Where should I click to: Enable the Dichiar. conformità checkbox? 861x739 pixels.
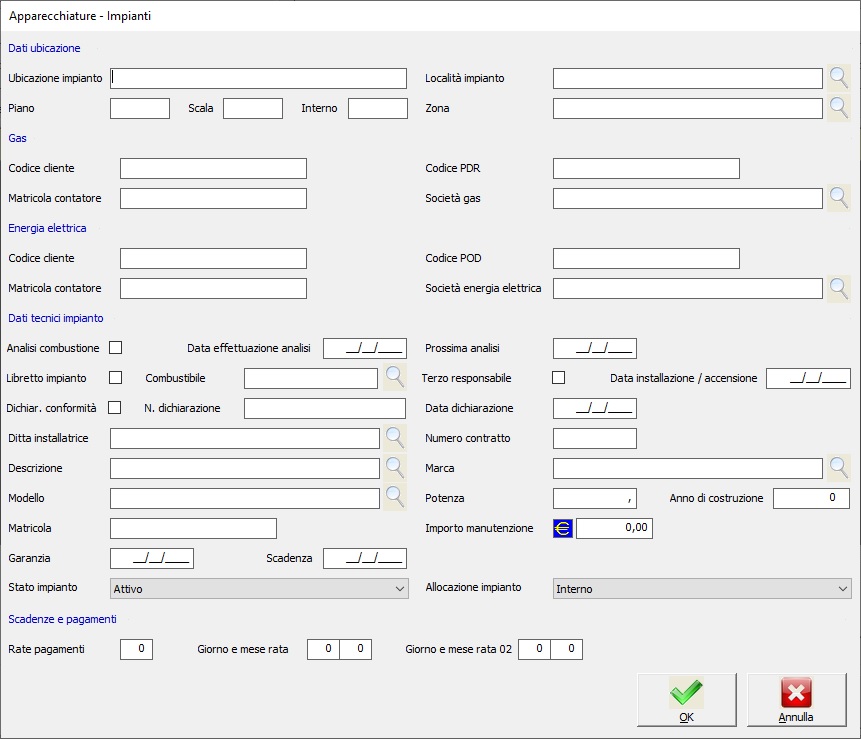pos(115,407)
